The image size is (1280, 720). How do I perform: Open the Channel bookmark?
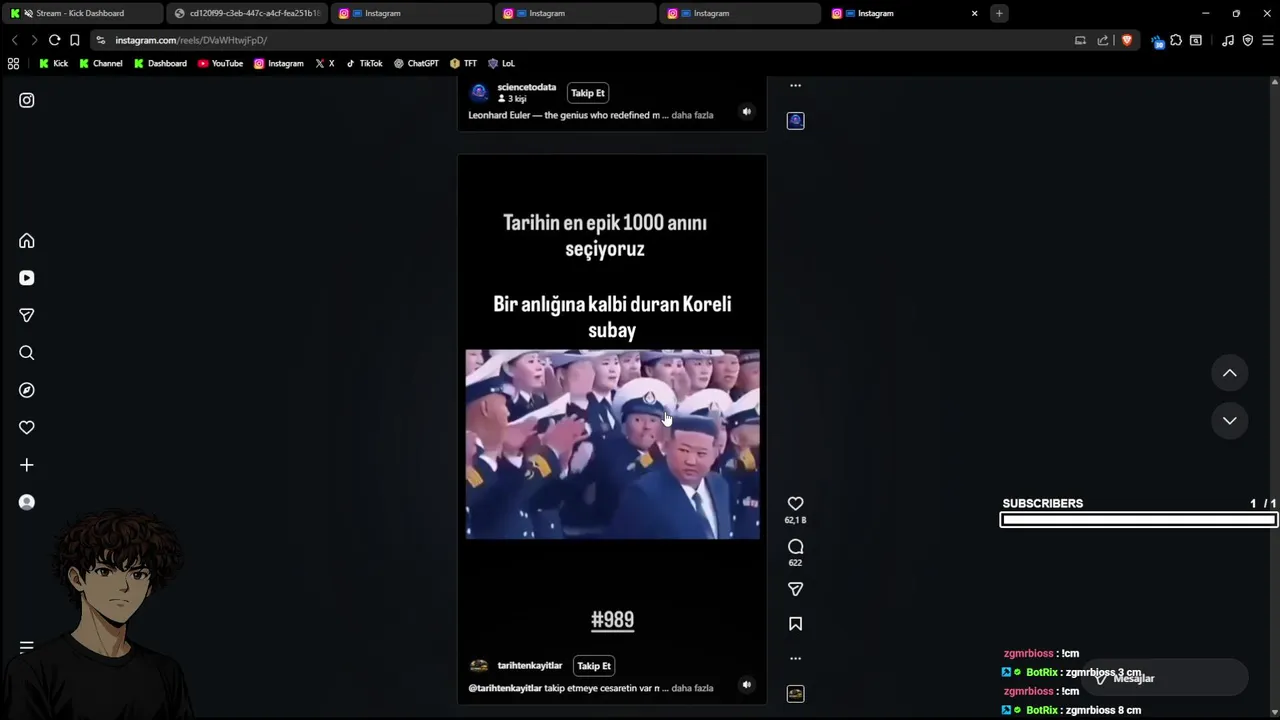pos(100,63)
